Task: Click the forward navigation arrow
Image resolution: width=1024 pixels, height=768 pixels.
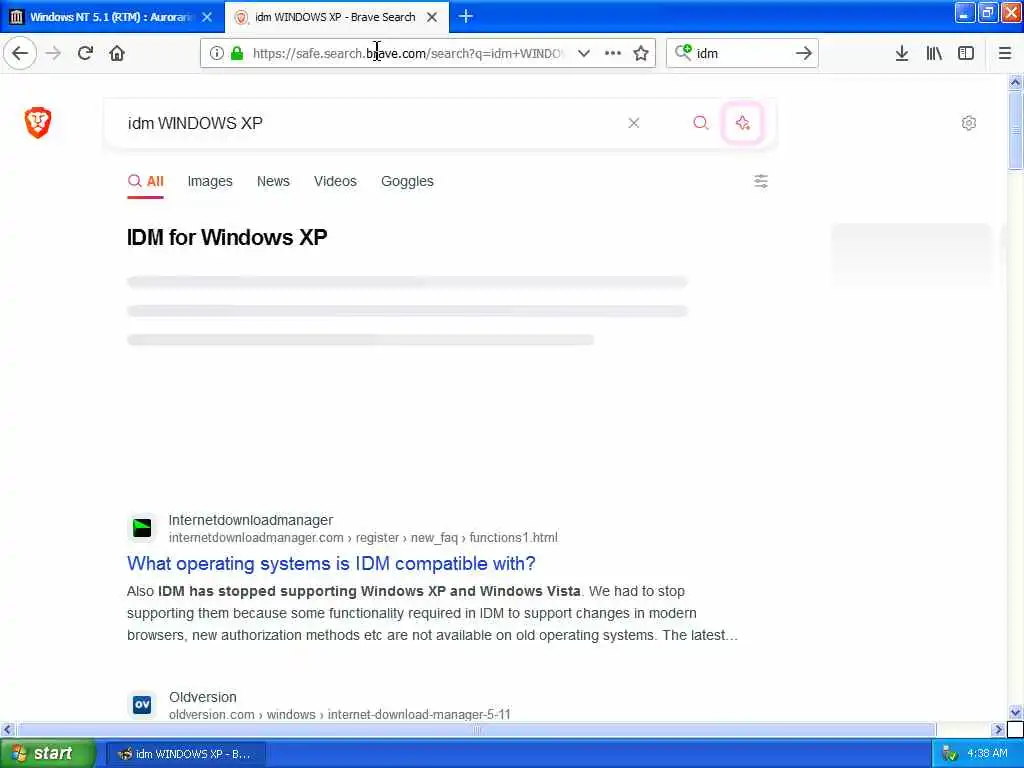Action: coord(54,53)
